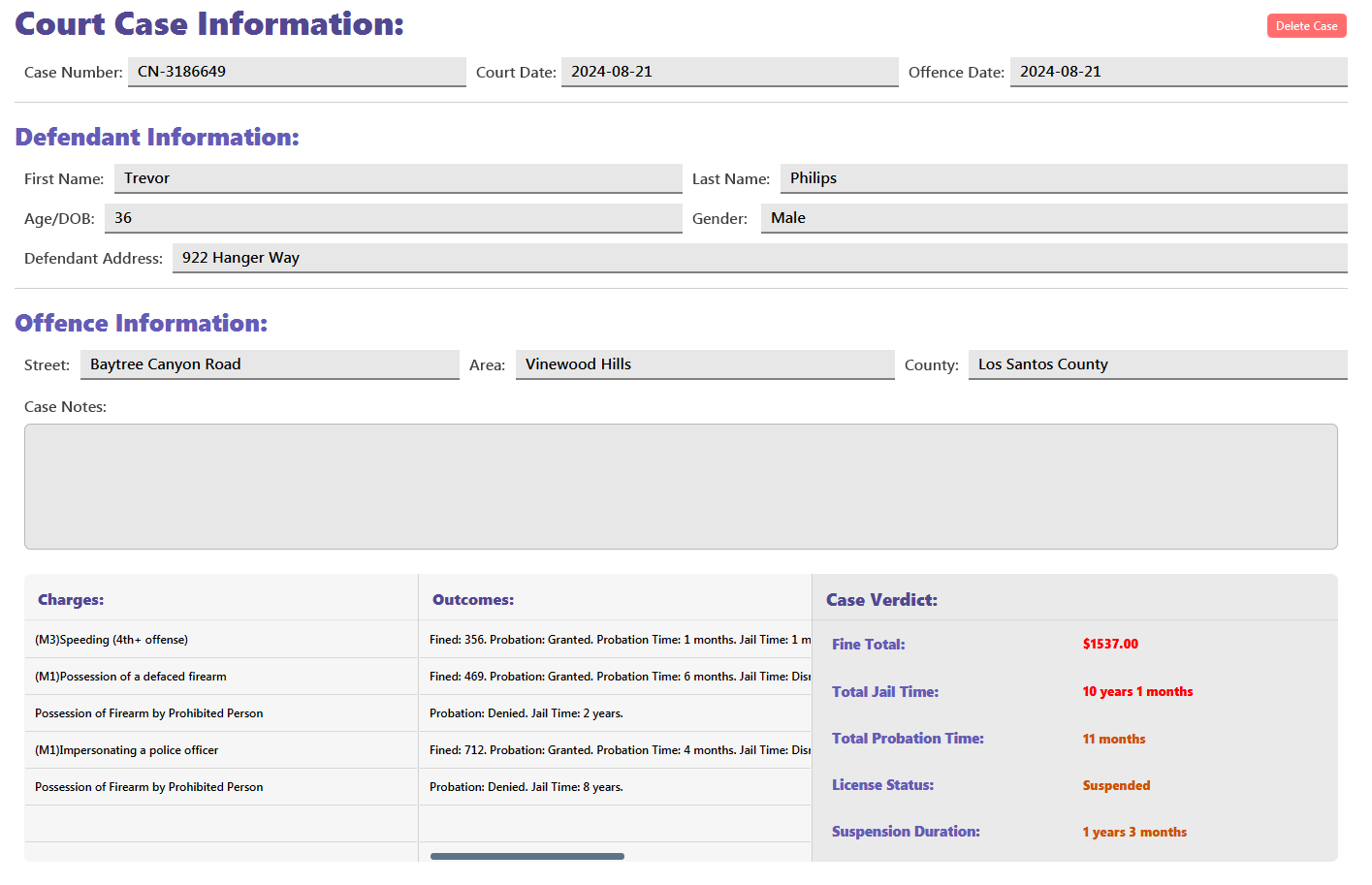This screenshot has height=885, width=1372.
Task: Edit the Defendant Address field
Action: click(758, 258)
